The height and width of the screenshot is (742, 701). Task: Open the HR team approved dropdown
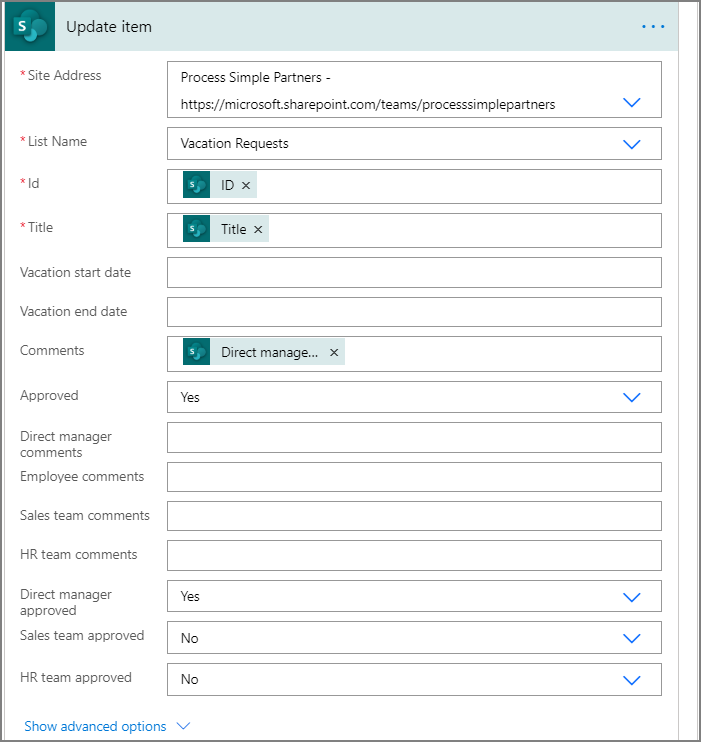click(631, 679)
